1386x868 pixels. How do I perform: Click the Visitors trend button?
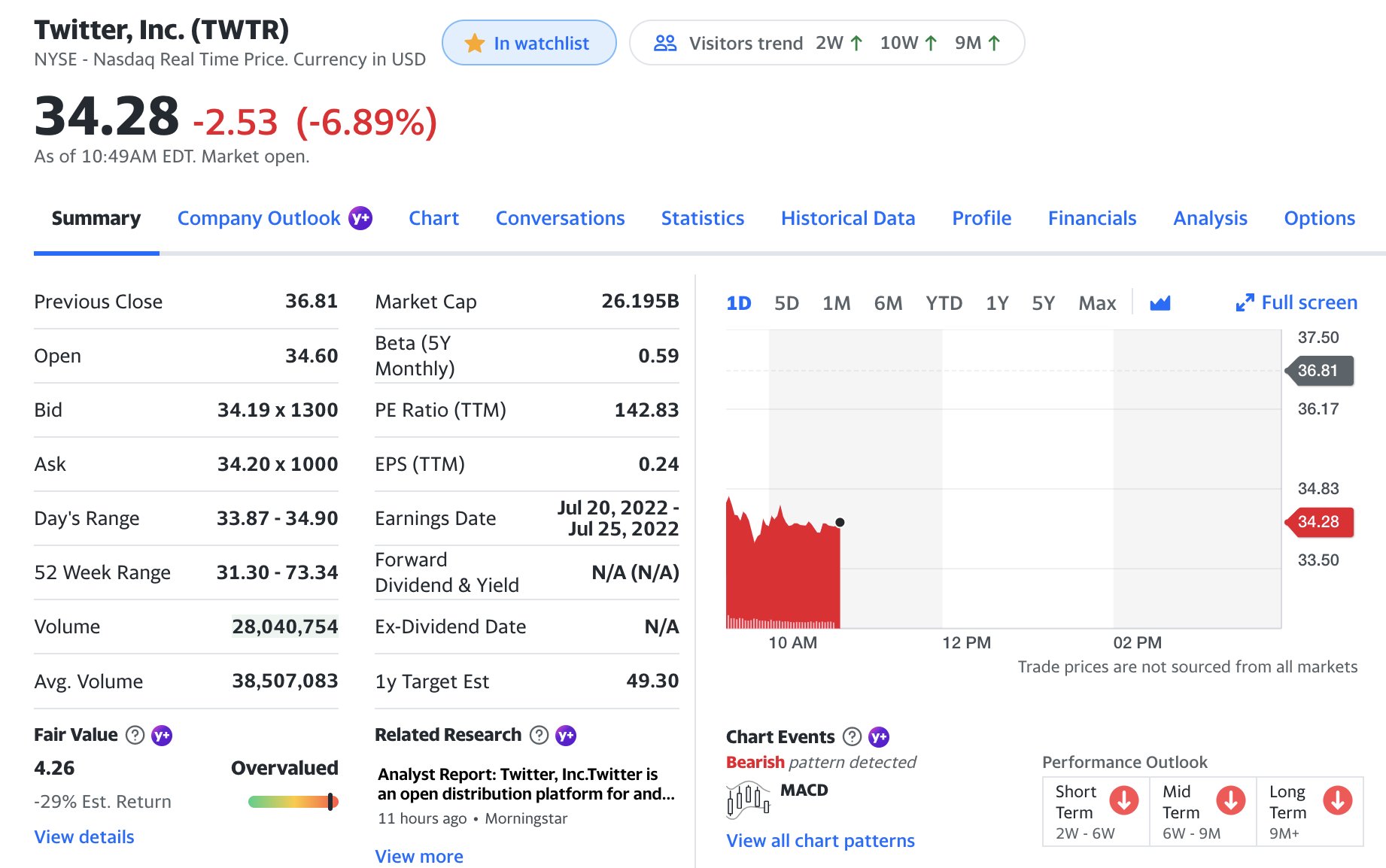tap(827, 43)
